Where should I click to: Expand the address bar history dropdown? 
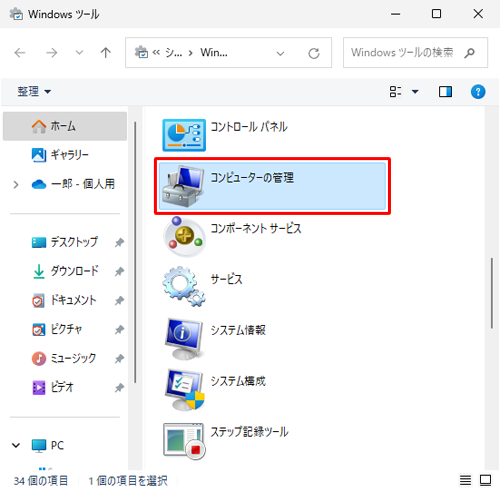(280, 53)
